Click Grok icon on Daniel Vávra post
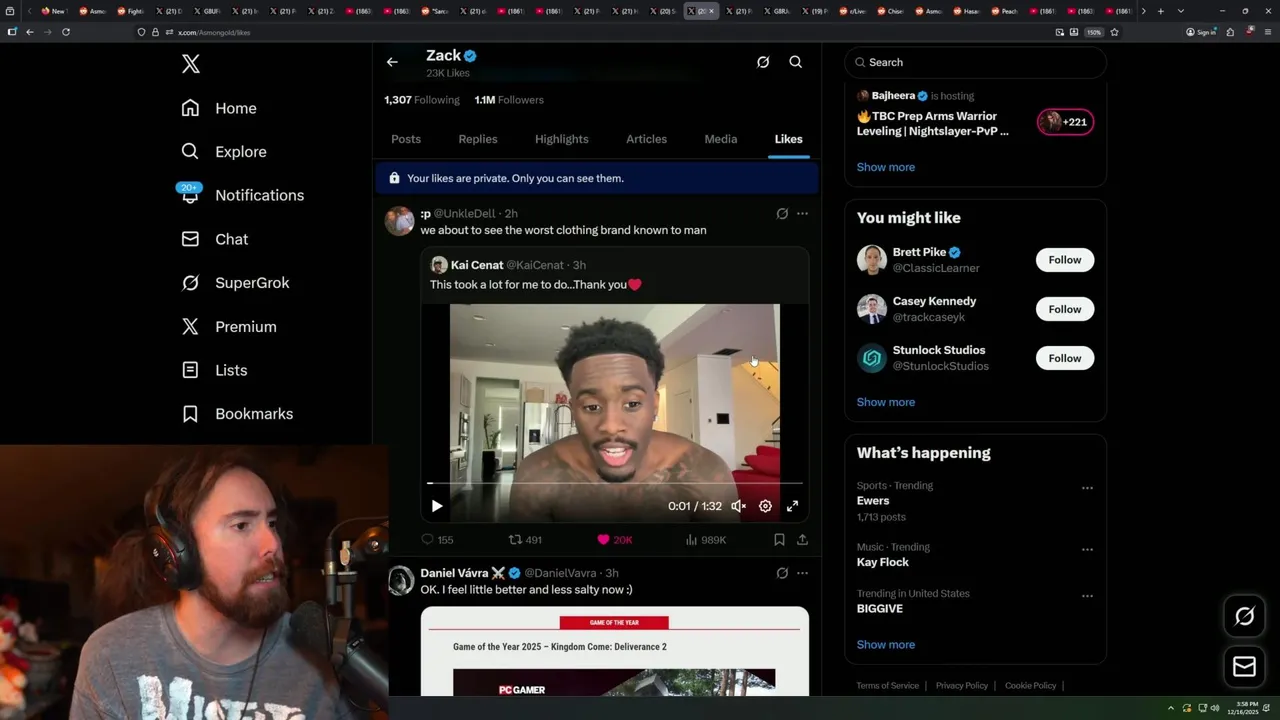 782,573
